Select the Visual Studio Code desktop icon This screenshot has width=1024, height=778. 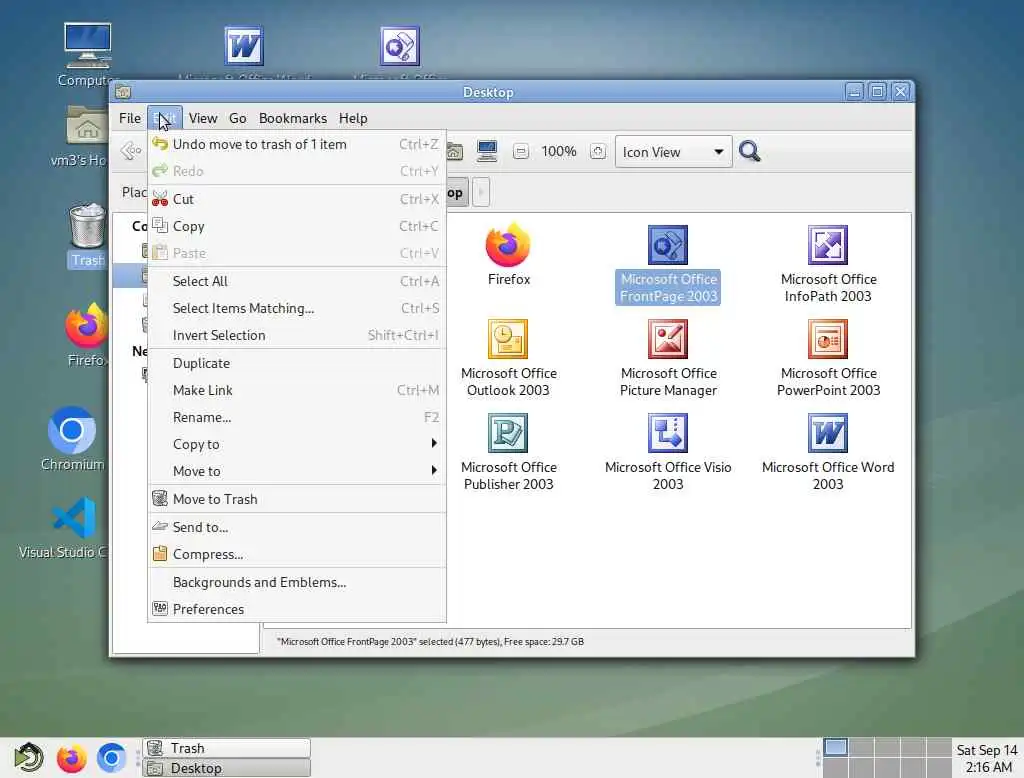pos(74,517)
